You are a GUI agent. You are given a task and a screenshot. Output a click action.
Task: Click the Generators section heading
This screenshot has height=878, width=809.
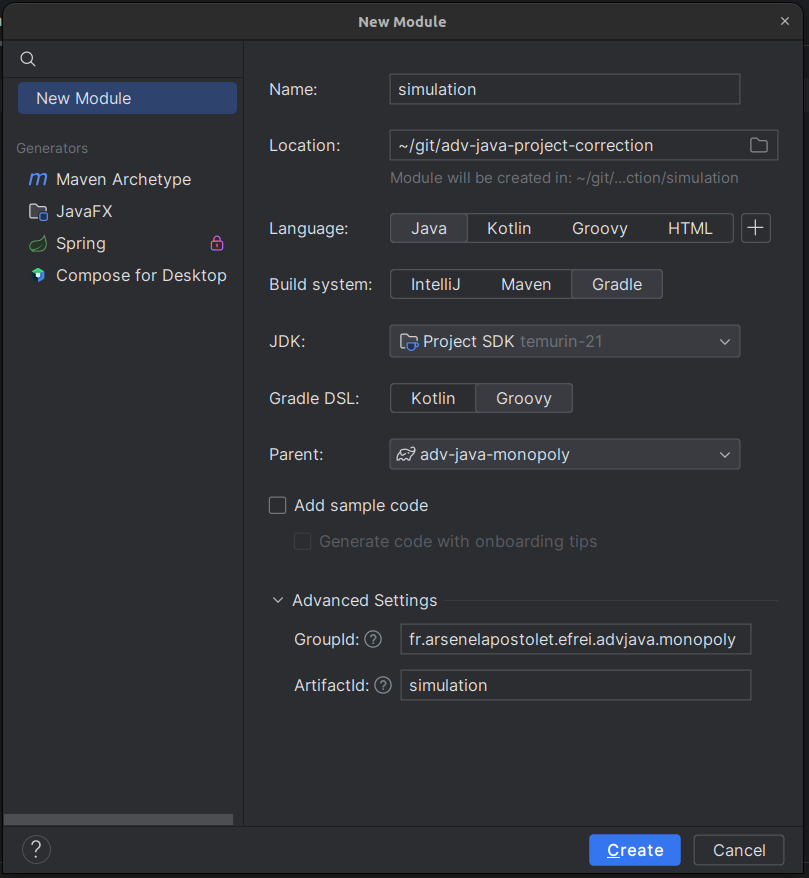pyautogui.click(x=52, y=148)
